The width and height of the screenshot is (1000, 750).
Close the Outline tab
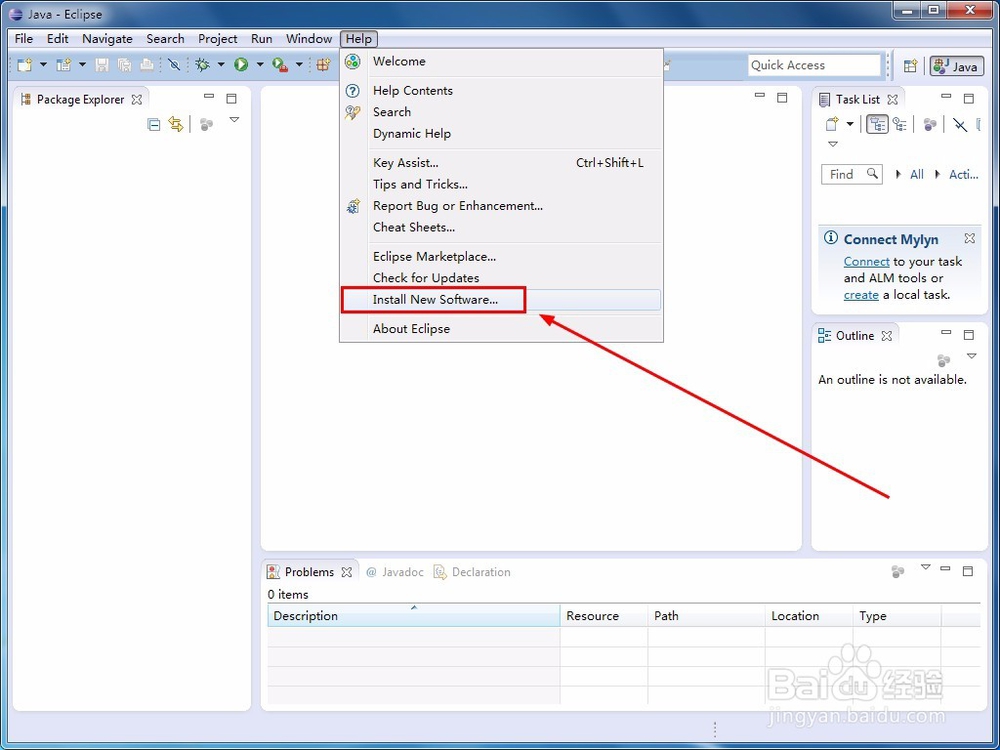coord(887,335)
